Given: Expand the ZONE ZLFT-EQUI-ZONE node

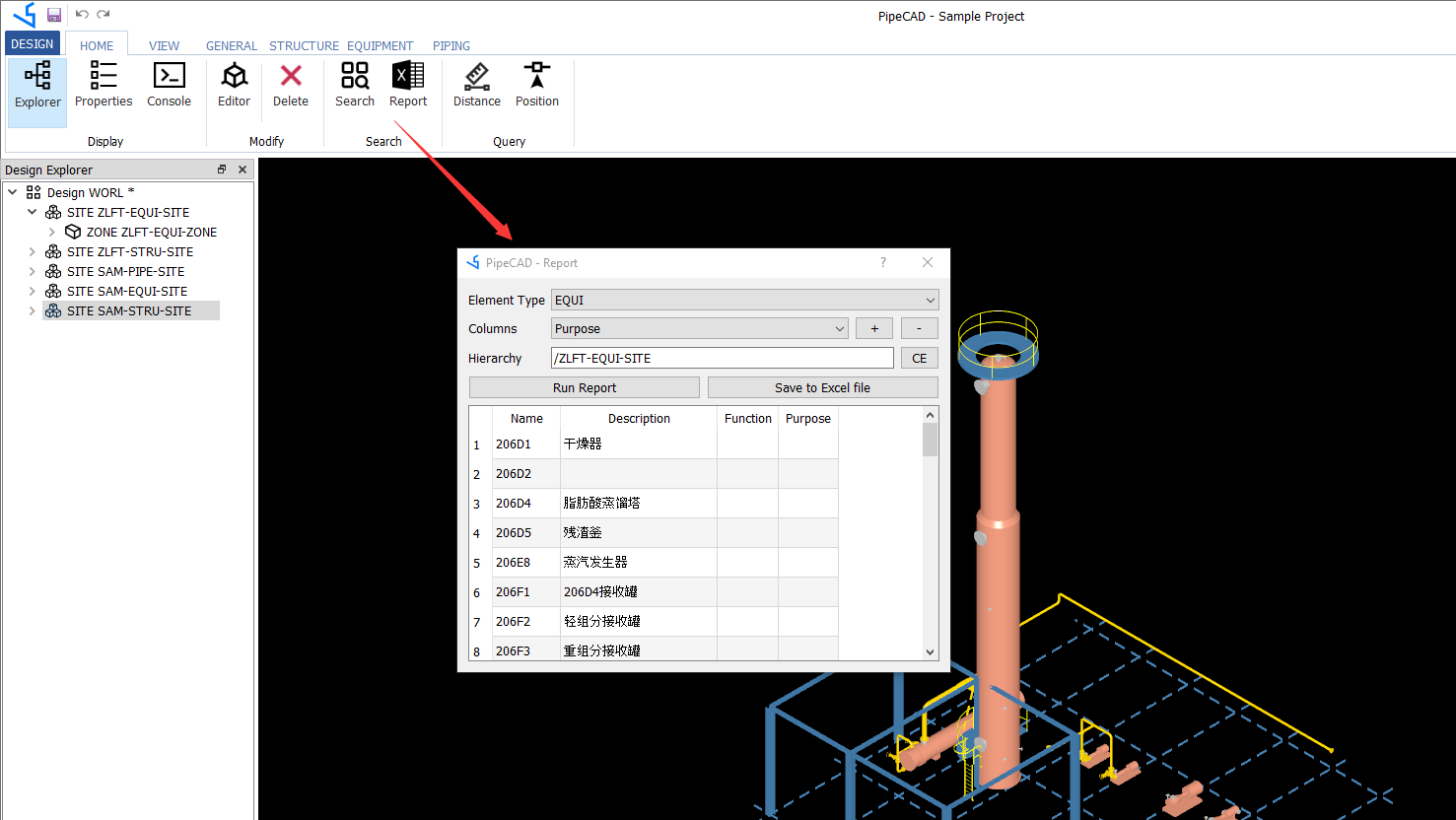Looking at the screenshot, I should (x=51, y=232).
